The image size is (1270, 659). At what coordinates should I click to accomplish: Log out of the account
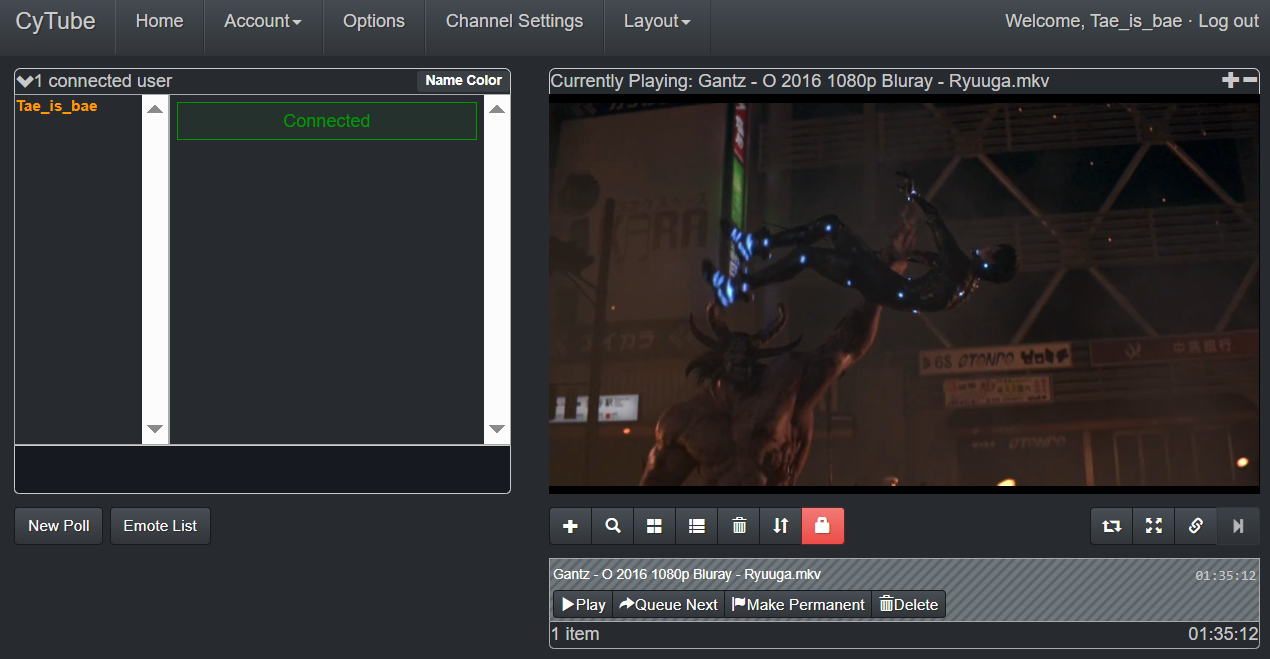1229,21
